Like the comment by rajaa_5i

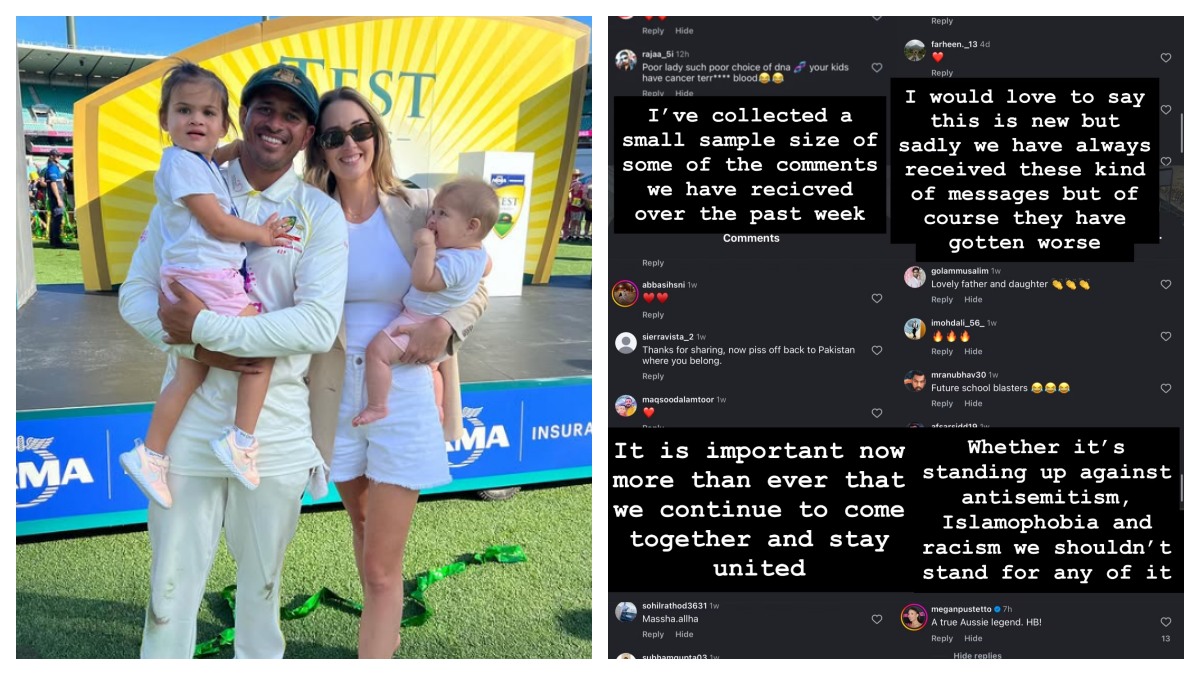[x=877, y=68]
